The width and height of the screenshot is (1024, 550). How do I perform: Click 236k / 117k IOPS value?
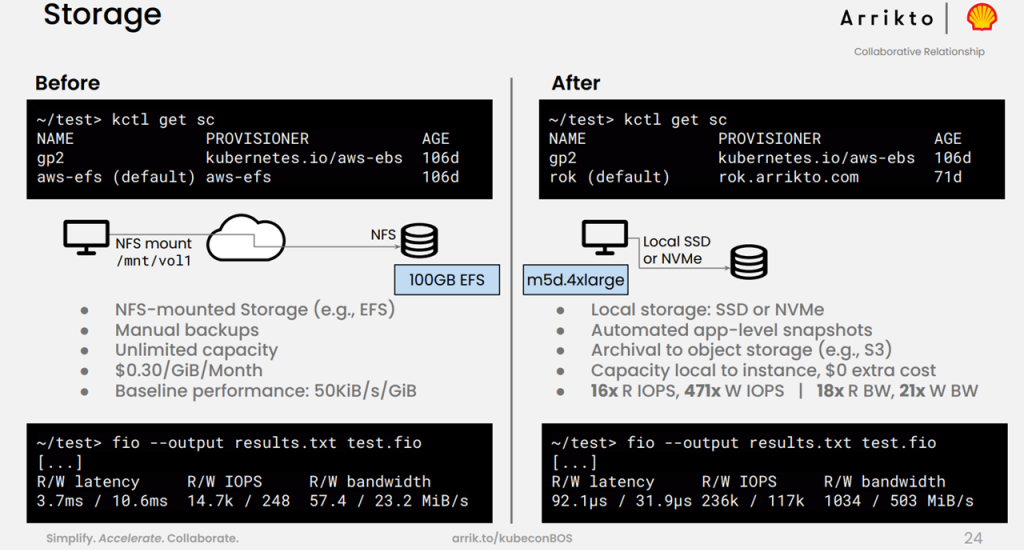753,501
